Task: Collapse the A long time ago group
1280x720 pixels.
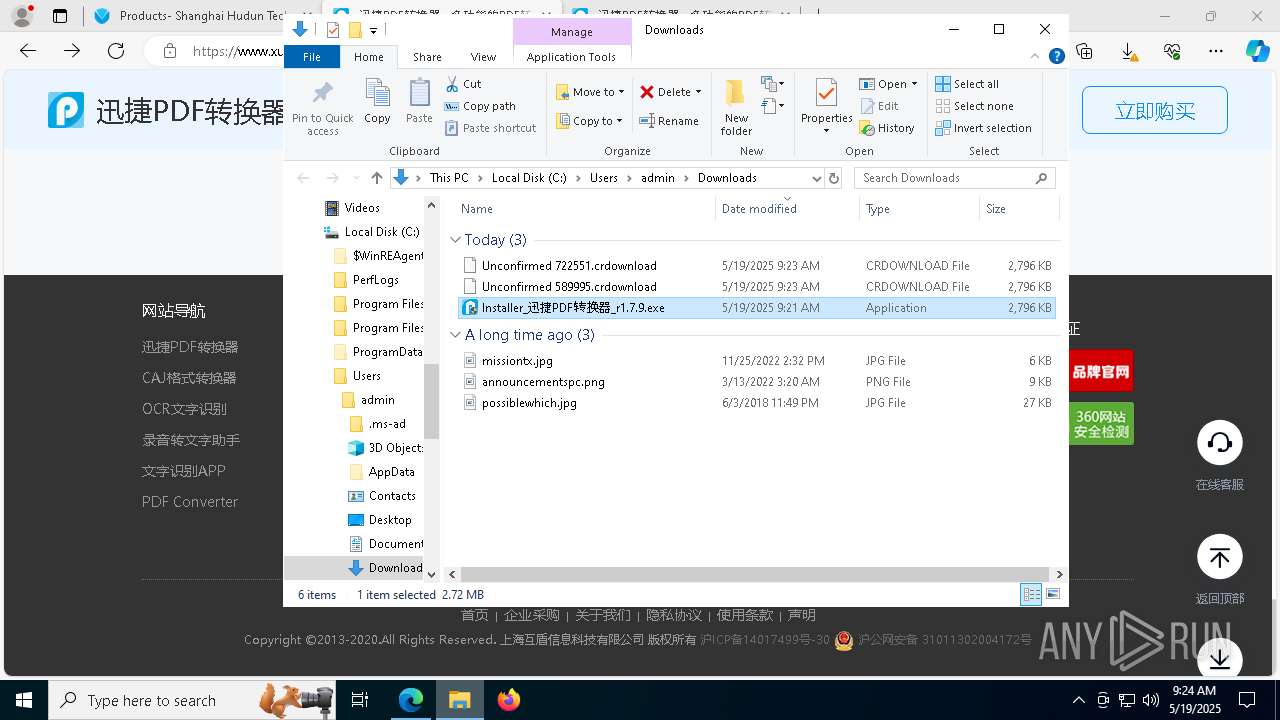Action: [455, 335]
